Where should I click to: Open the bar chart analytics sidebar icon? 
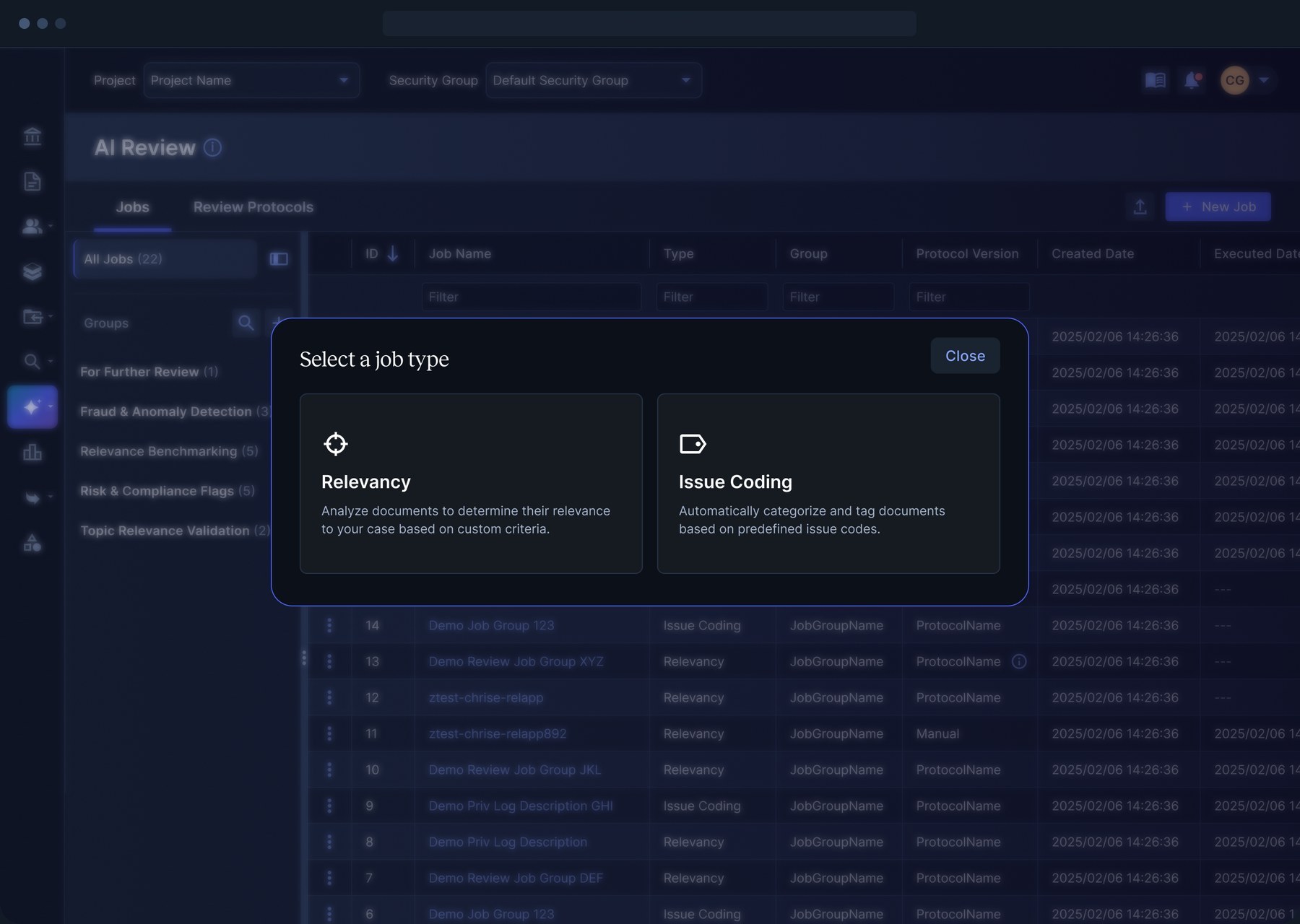32,453
